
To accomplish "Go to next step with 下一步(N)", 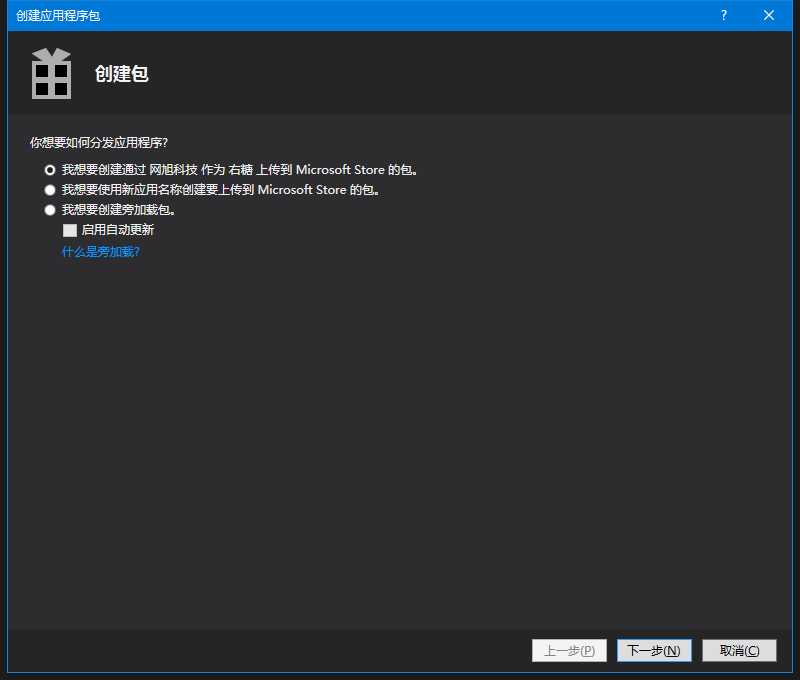I will (x=654, y=650).
